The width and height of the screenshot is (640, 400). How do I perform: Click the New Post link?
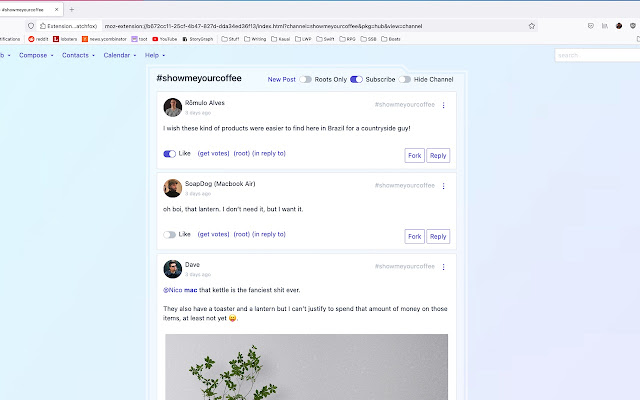[x=282, y=79]
